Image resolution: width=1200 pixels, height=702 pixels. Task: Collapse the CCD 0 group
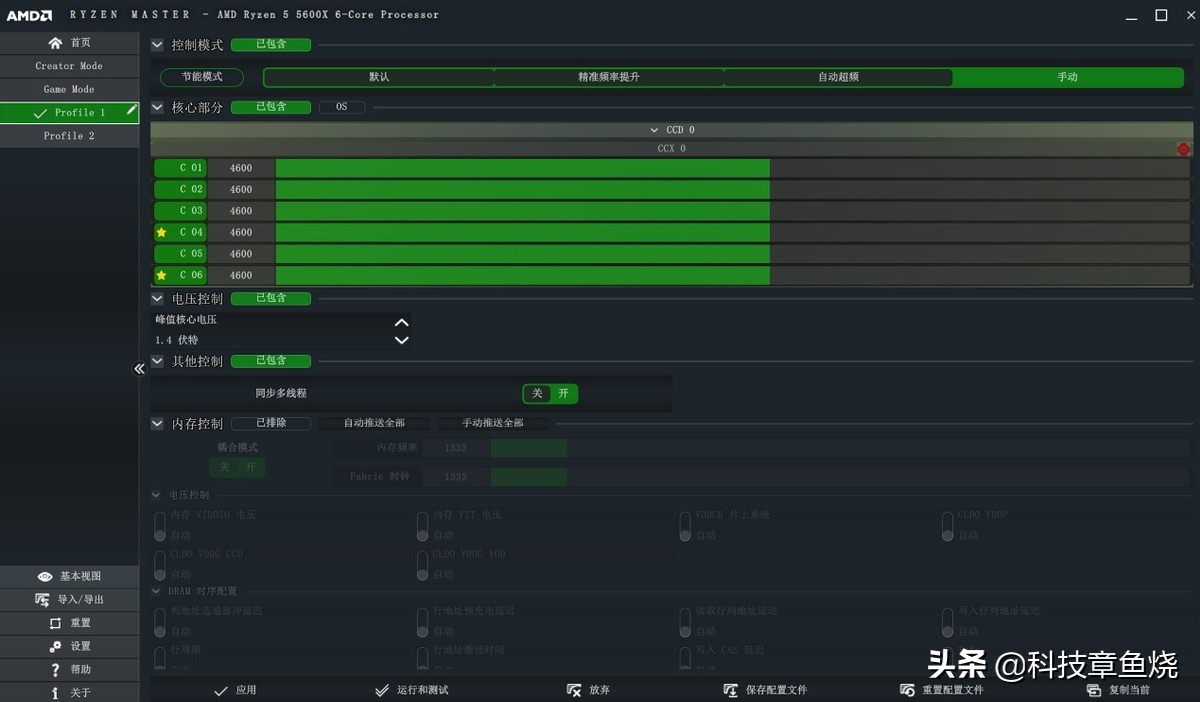coord(654,130)
